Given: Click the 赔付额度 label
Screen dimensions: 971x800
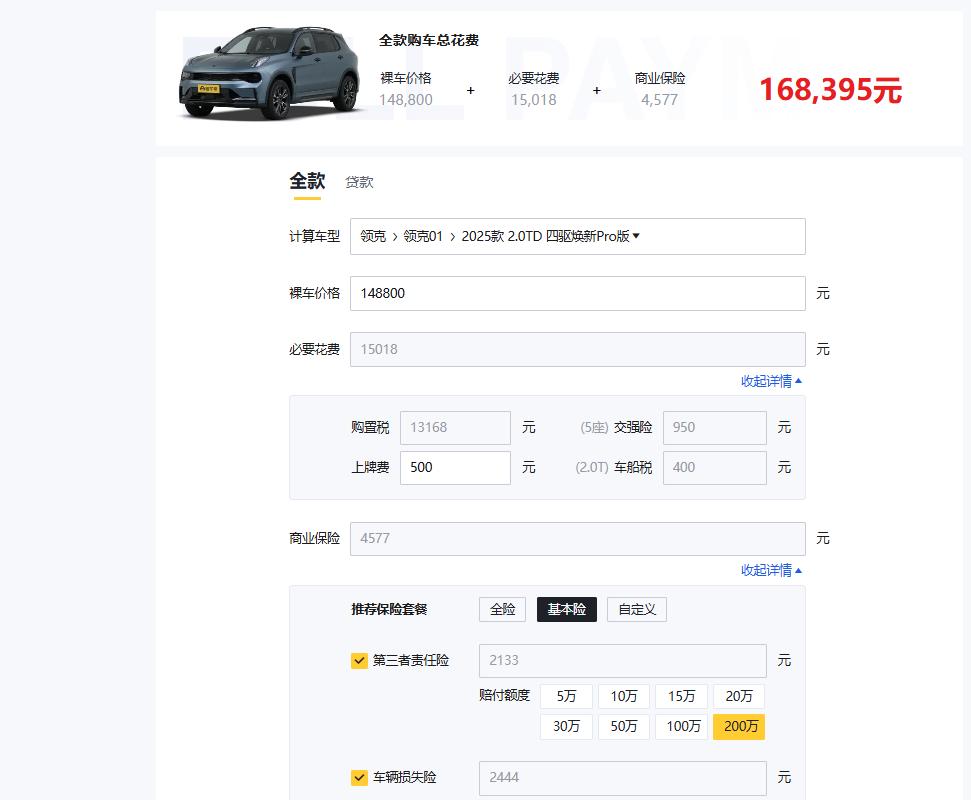Looking at the screenshot, I should (504, 695).
